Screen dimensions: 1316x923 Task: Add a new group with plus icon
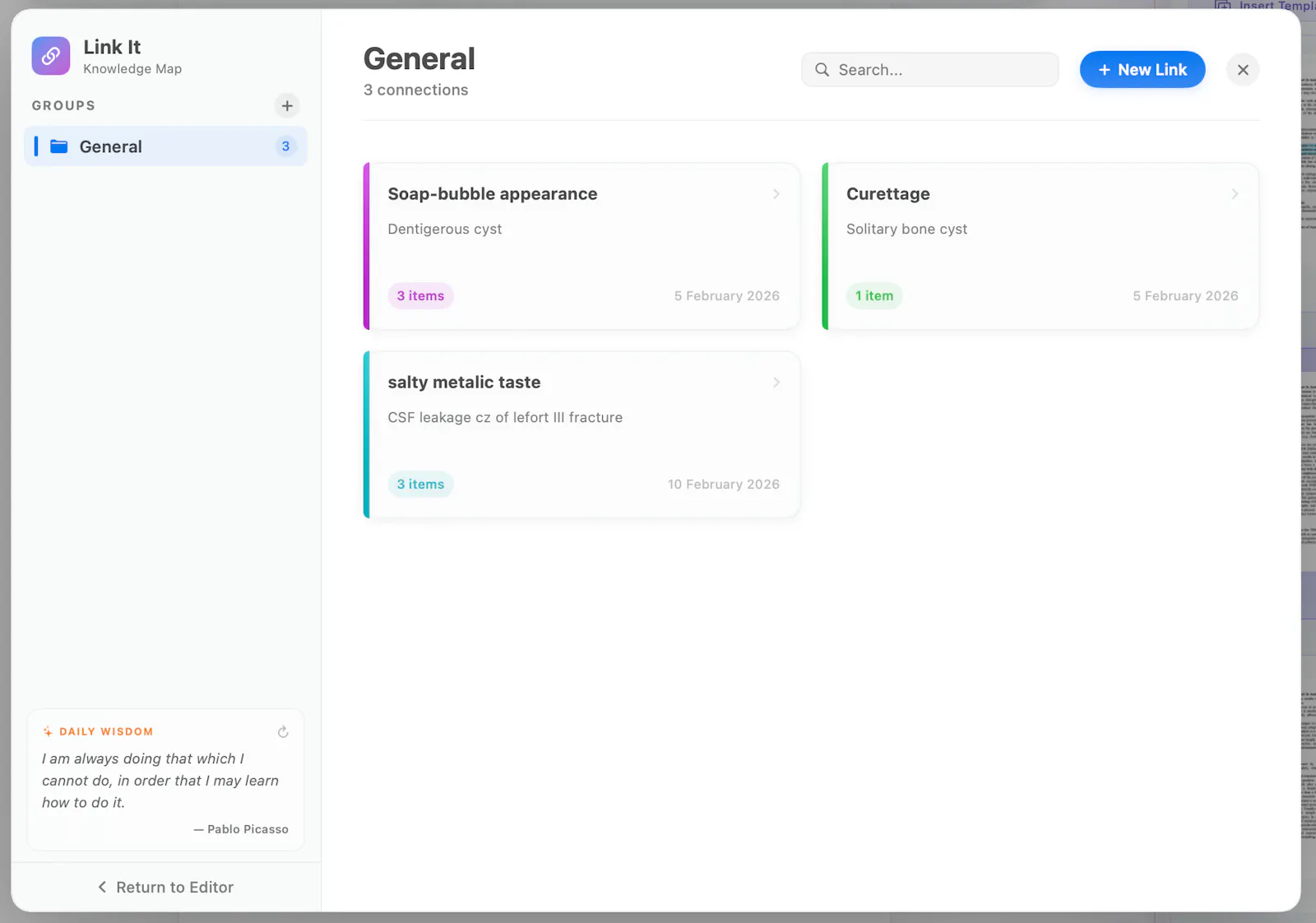287,105
